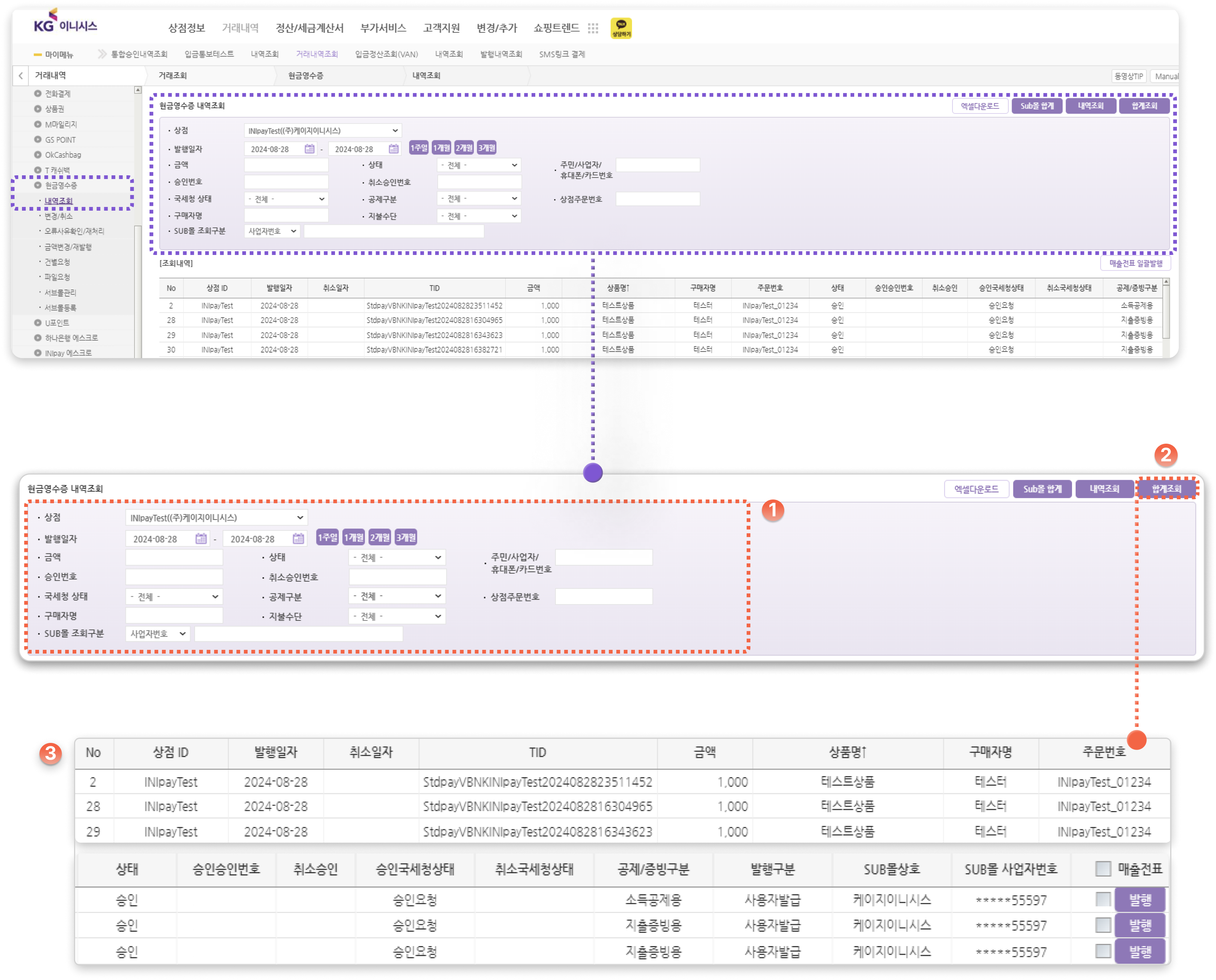Open the 부가서비스 top menu
This screenshot has height=980, width=1216.
(383, 28)
